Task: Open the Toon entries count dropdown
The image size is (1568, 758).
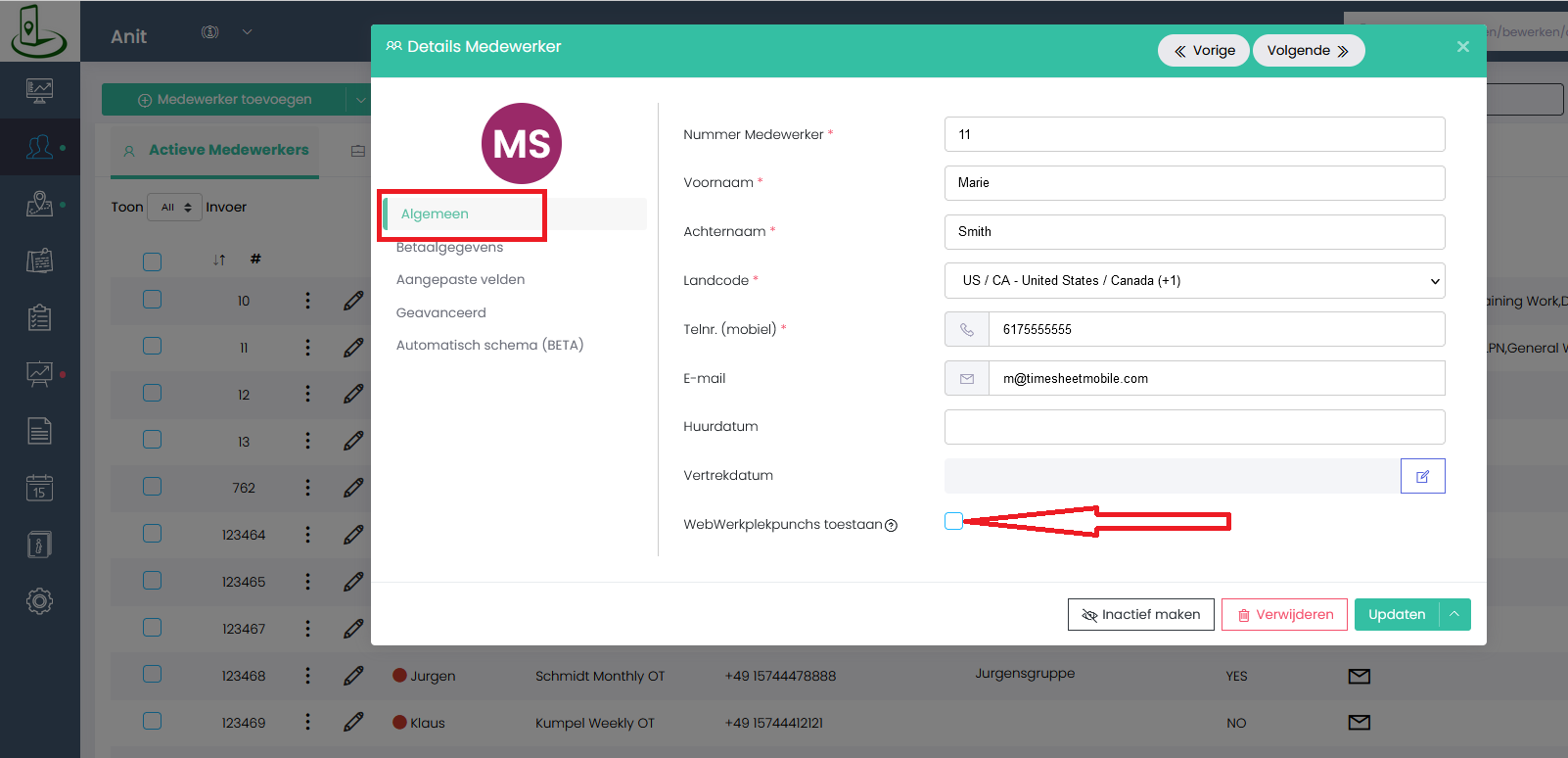Action: click(175, 208)
